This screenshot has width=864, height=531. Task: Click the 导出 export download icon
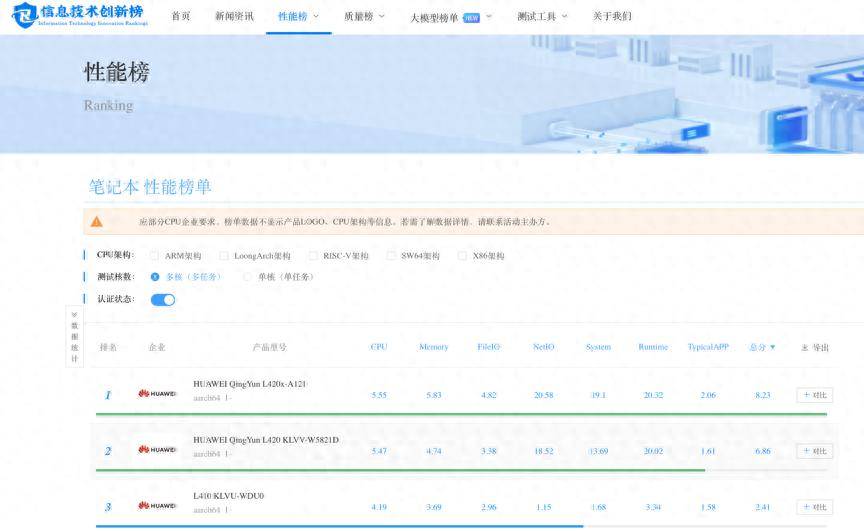coord(804,348)
